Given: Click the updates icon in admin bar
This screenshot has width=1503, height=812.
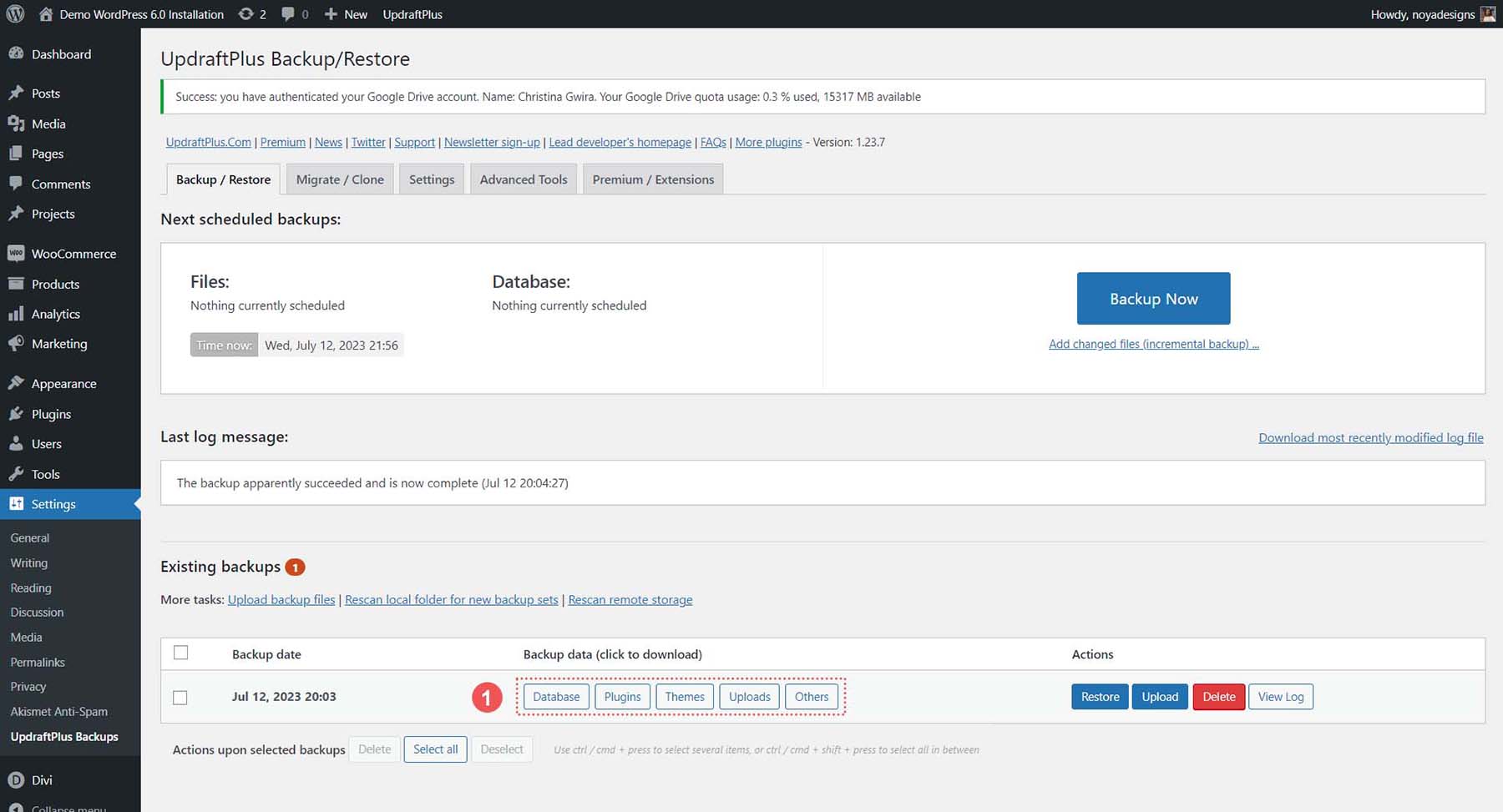Looking at the screenshot, I should (x=244, y=13).
